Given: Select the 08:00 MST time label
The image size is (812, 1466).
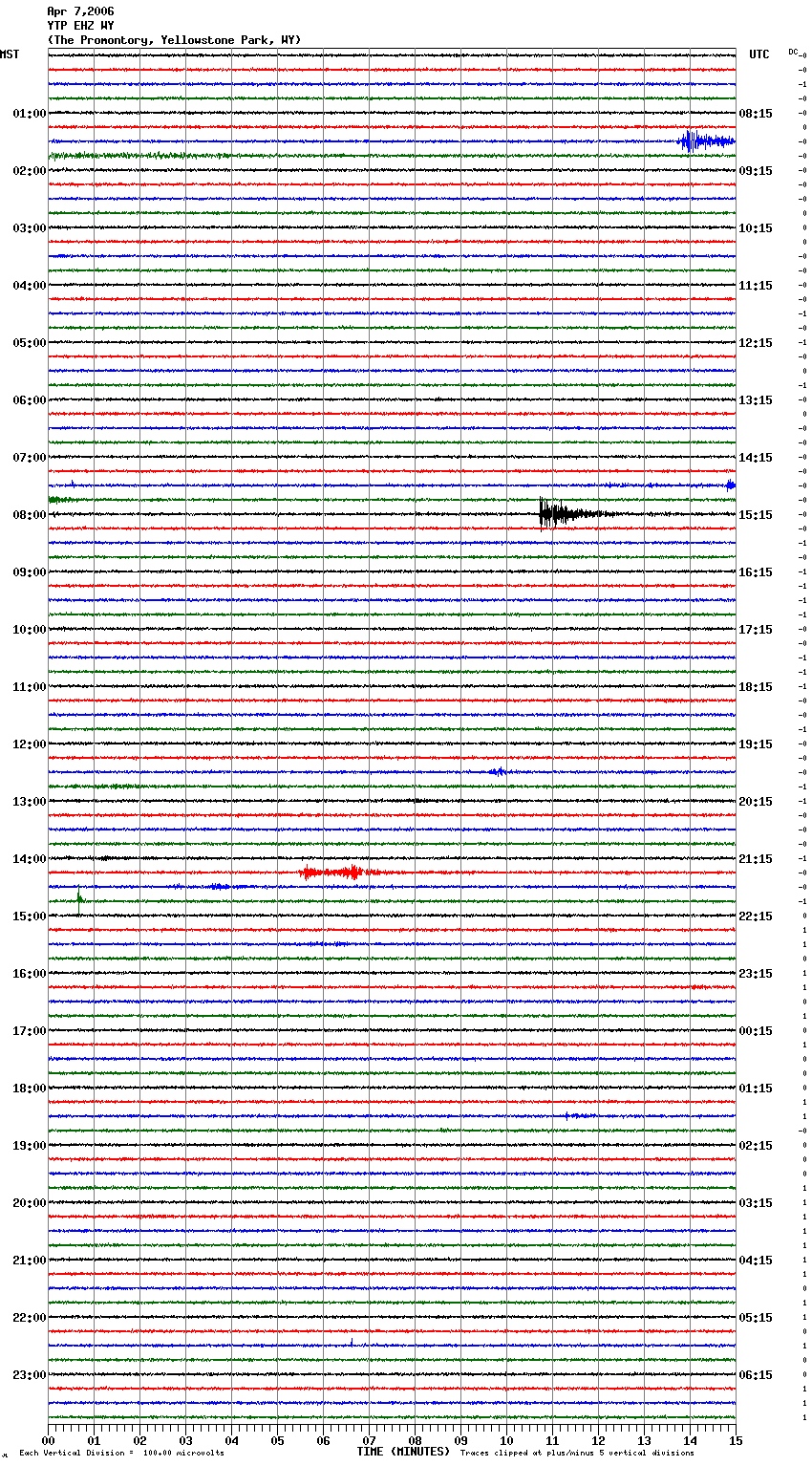Looking at the screenshot, I should (x=30, y=515).
